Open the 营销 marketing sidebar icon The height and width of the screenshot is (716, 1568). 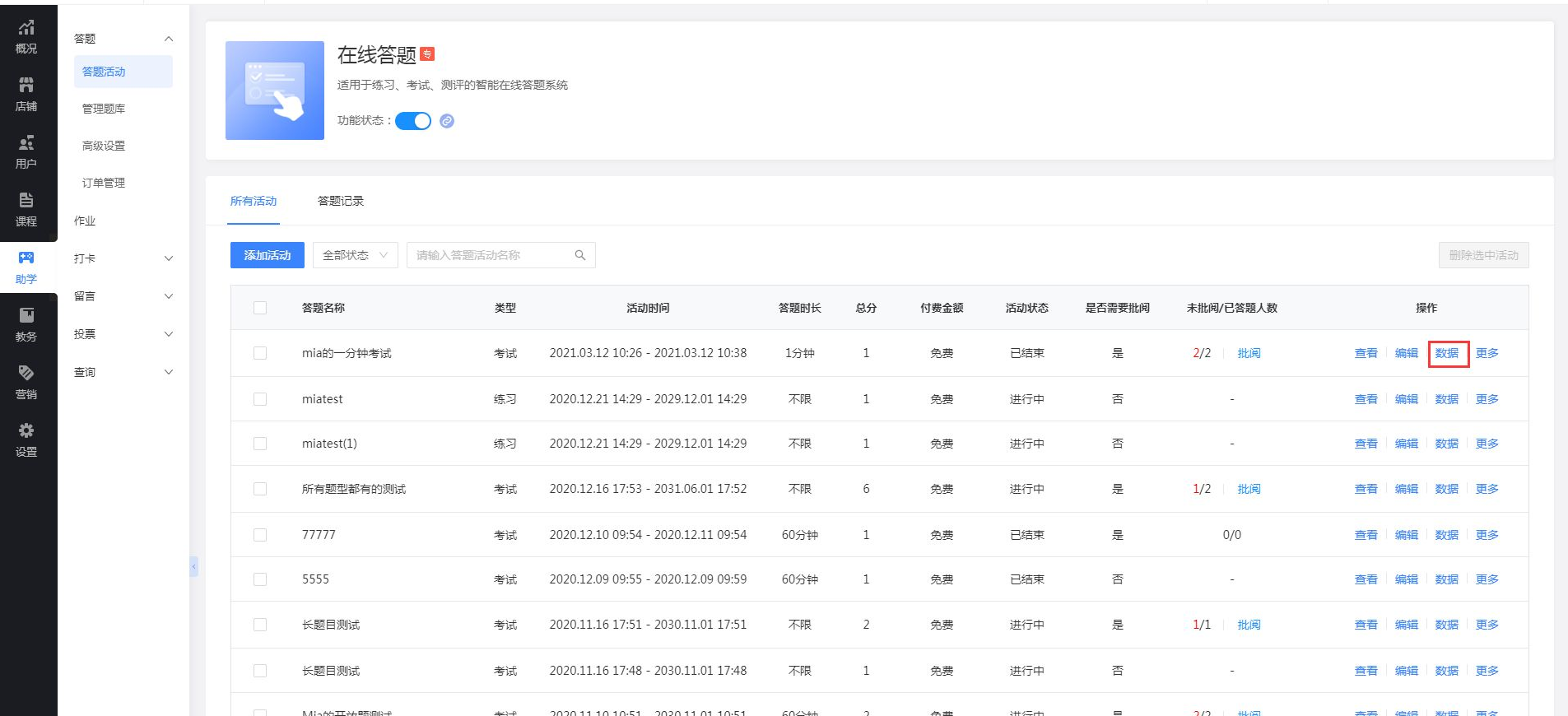coord(26,382)
